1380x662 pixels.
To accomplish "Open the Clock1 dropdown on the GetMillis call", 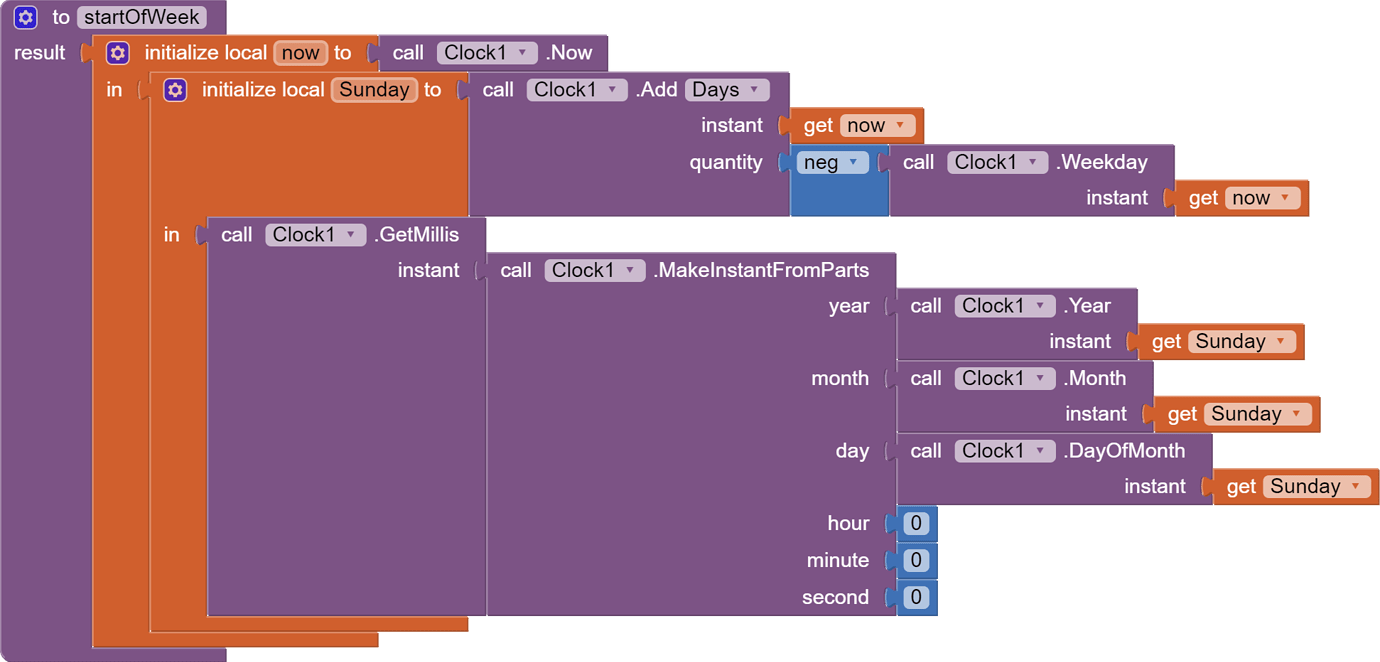I will [315, 234].
